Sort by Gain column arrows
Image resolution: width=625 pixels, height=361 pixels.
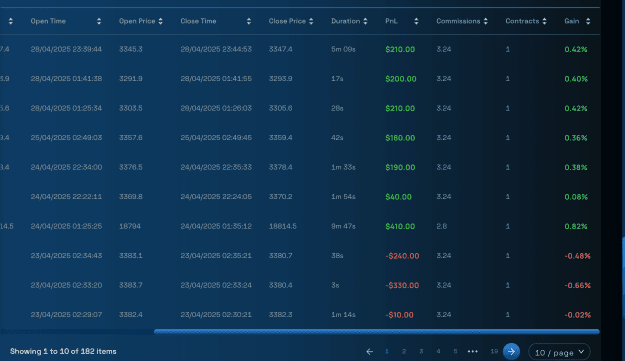(588, 22)
